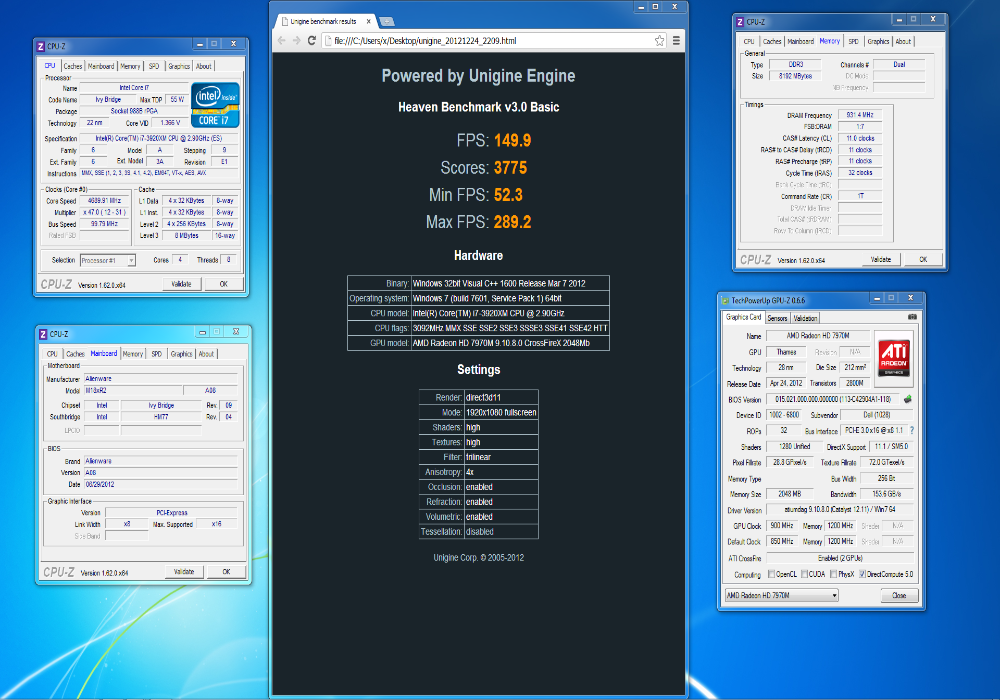Open the Processor #1 selection dropdown

click(108, 260)
